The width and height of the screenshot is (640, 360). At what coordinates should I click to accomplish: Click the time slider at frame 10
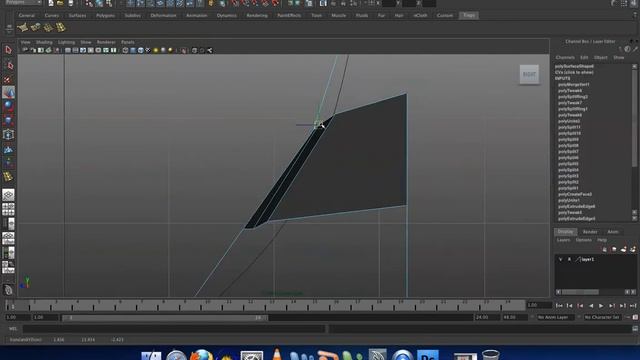click(x=207, y=305)
